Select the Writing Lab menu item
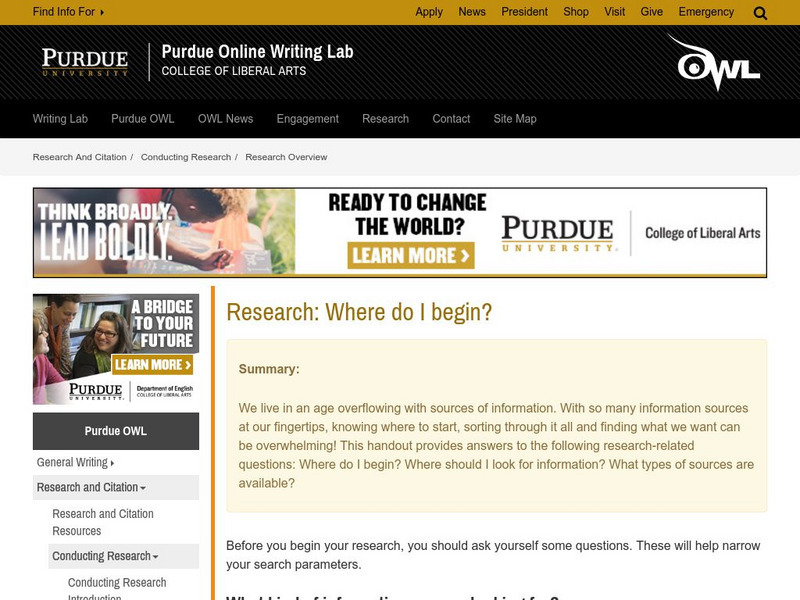Viewport: 800px width, 600px height. [x=60, y=118]
